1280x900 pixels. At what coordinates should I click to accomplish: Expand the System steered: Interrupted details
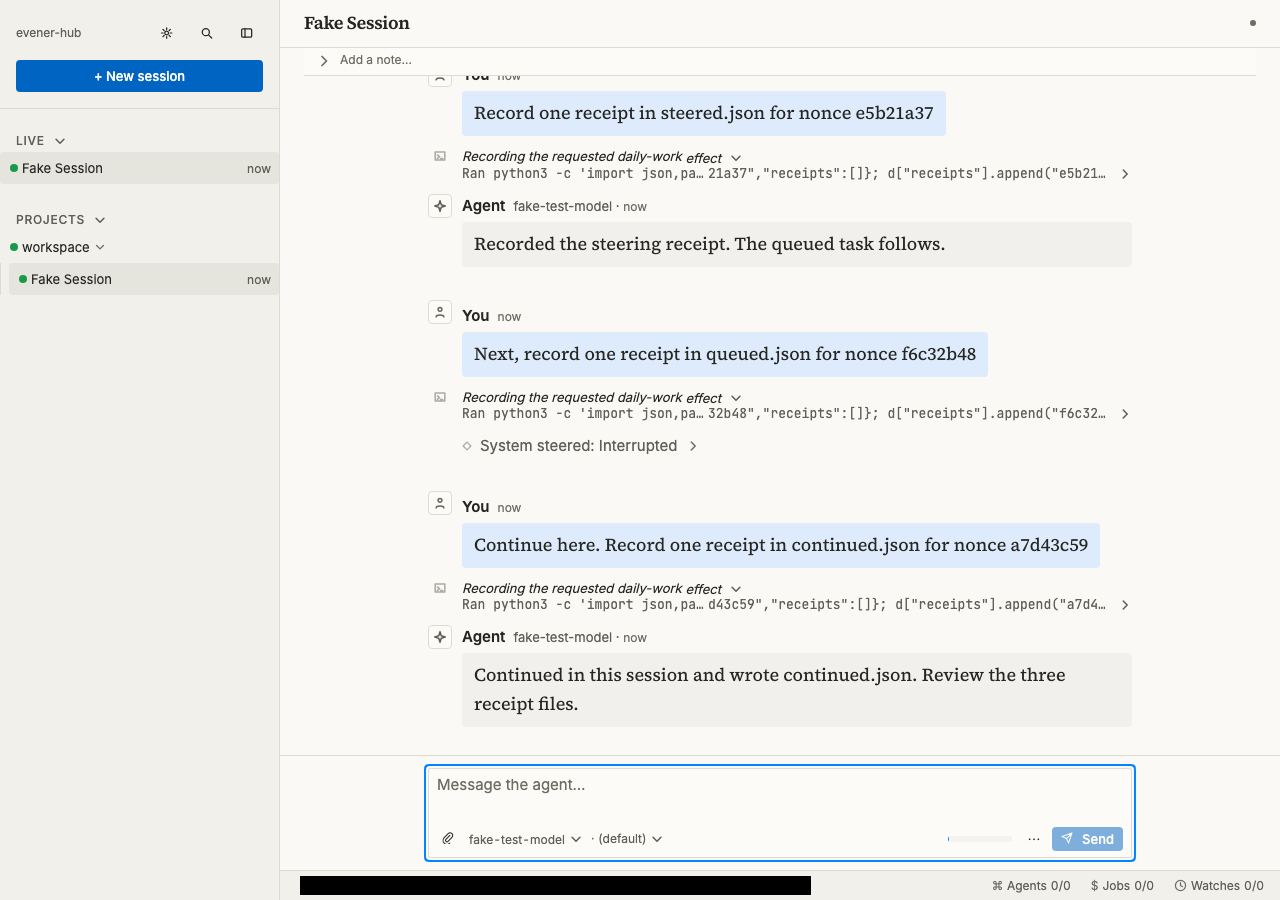click(693, 446)
